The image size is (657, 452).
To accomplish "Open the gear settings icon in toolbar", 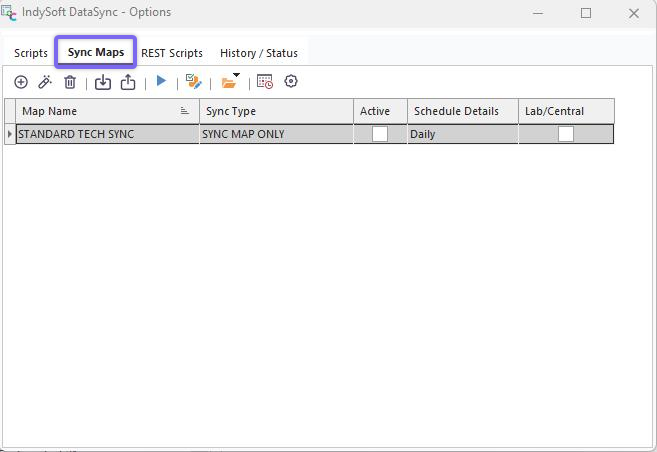I will click(291, 82).
